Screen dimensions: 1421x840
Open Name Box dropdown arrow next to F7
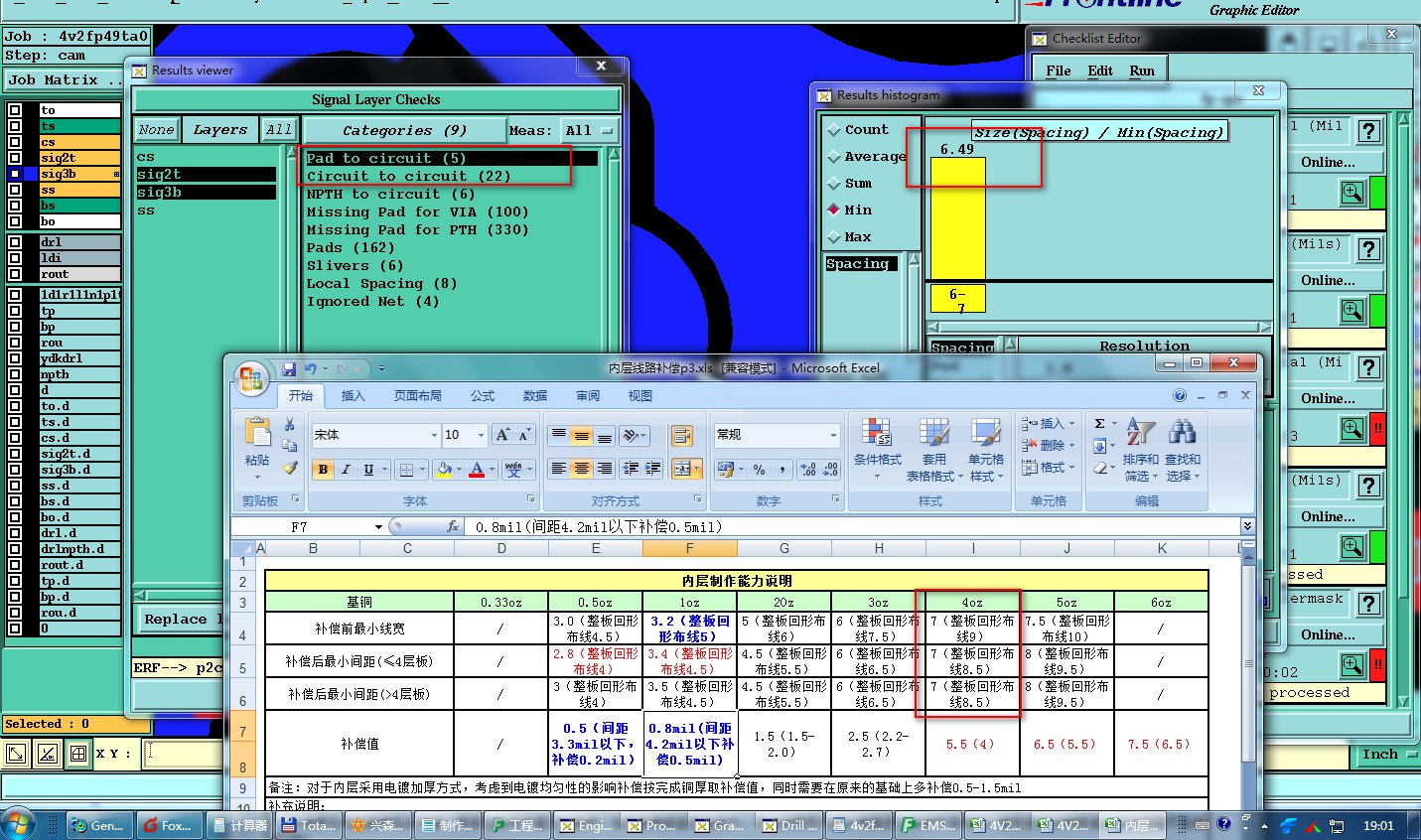pos(378,527)
